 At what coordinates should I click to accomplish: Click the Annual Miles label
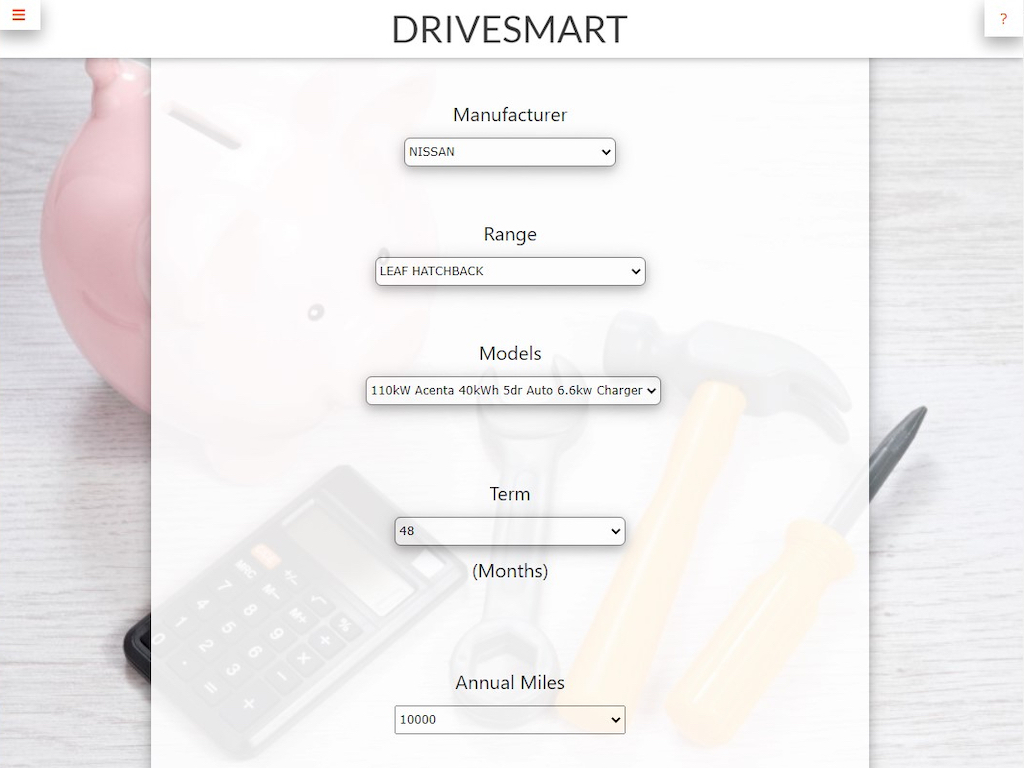coord(509,682)
